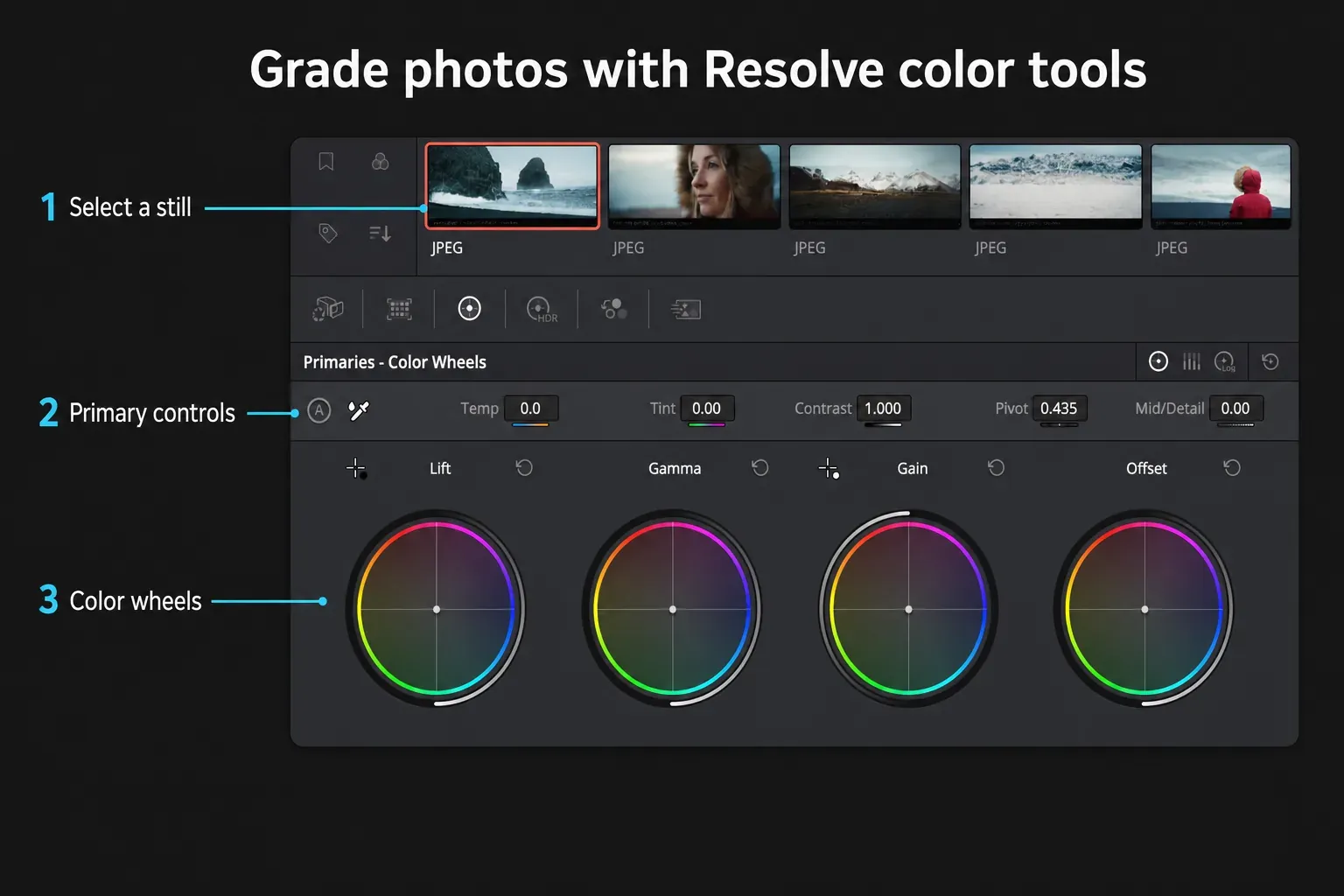Click the Gamma color wheel center point
Image resolution: width=1344 pixels, height=896 pixels.
[x=673, y=609]
